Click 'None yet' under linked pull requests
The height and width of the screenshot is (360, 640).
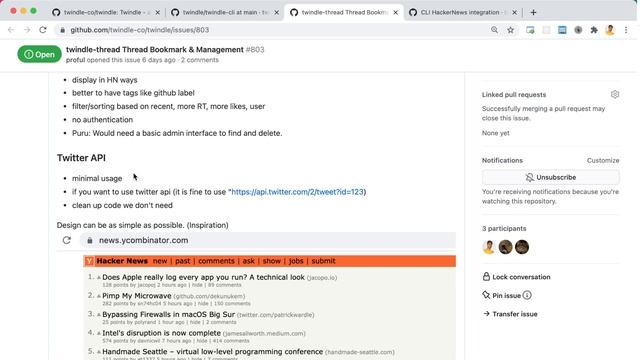click(x=496, y=133)
